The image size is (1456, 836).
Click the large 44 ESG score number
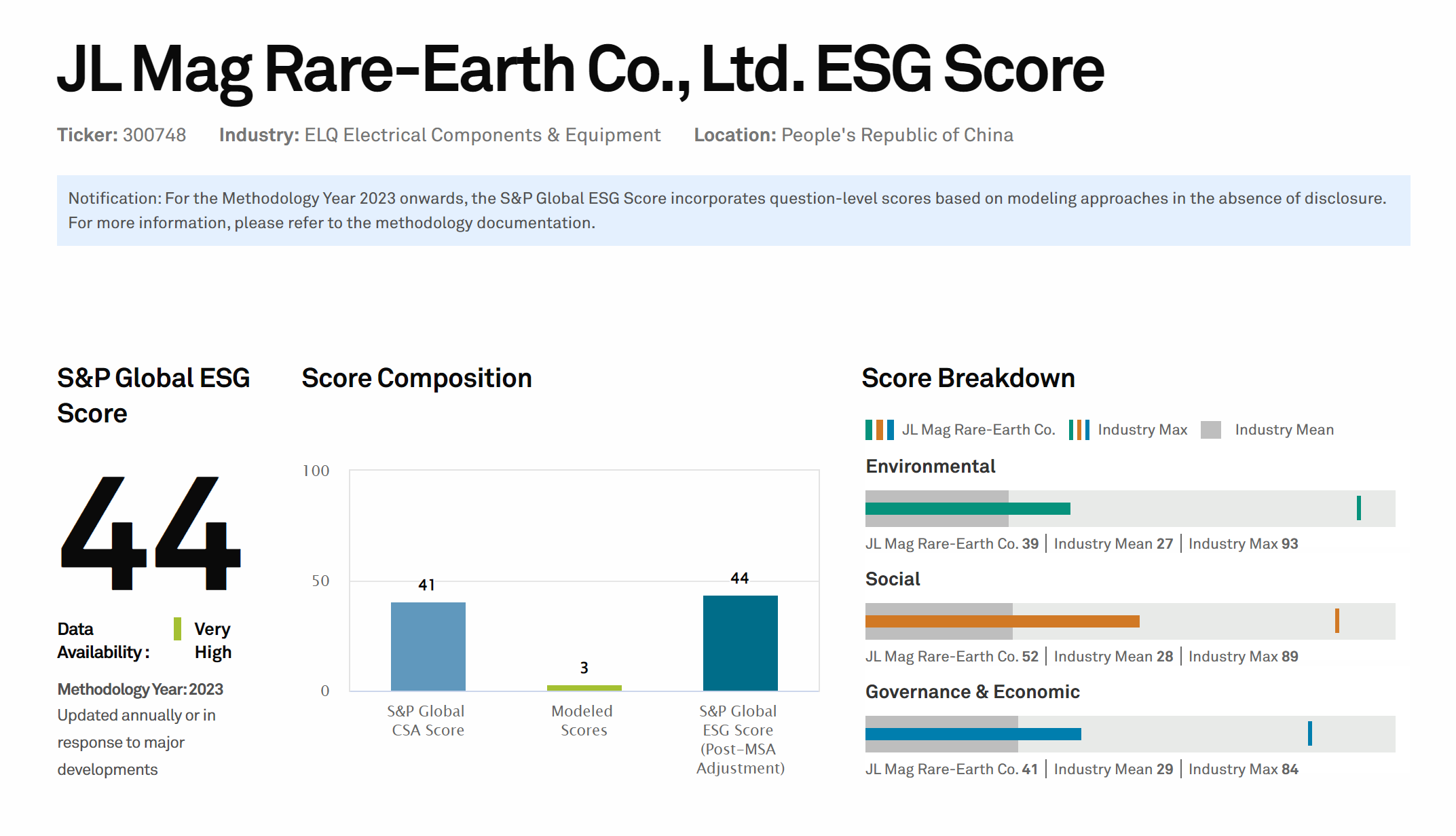(151, 533)
